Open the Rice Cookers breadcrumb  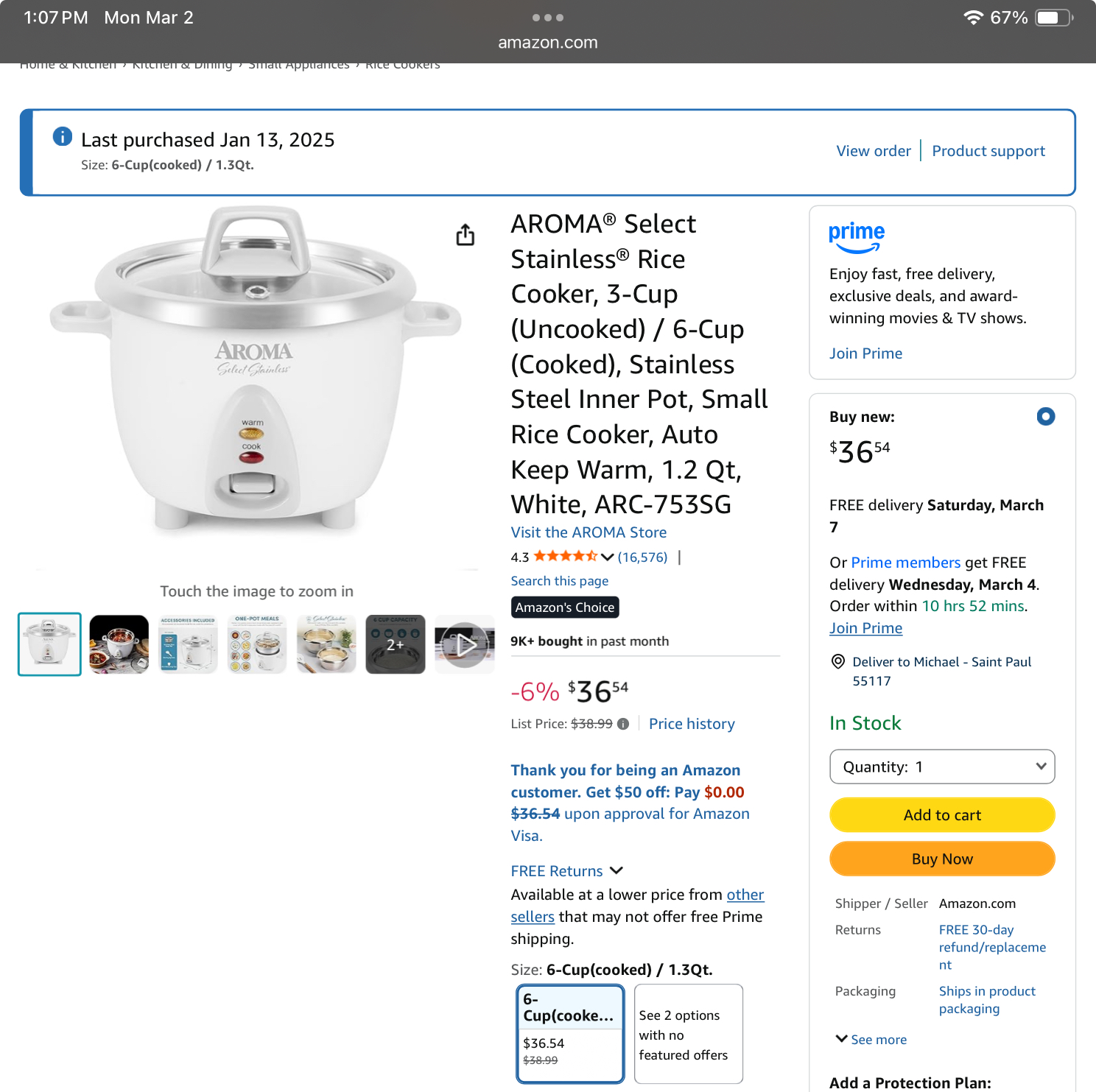(x=402, y=65)
